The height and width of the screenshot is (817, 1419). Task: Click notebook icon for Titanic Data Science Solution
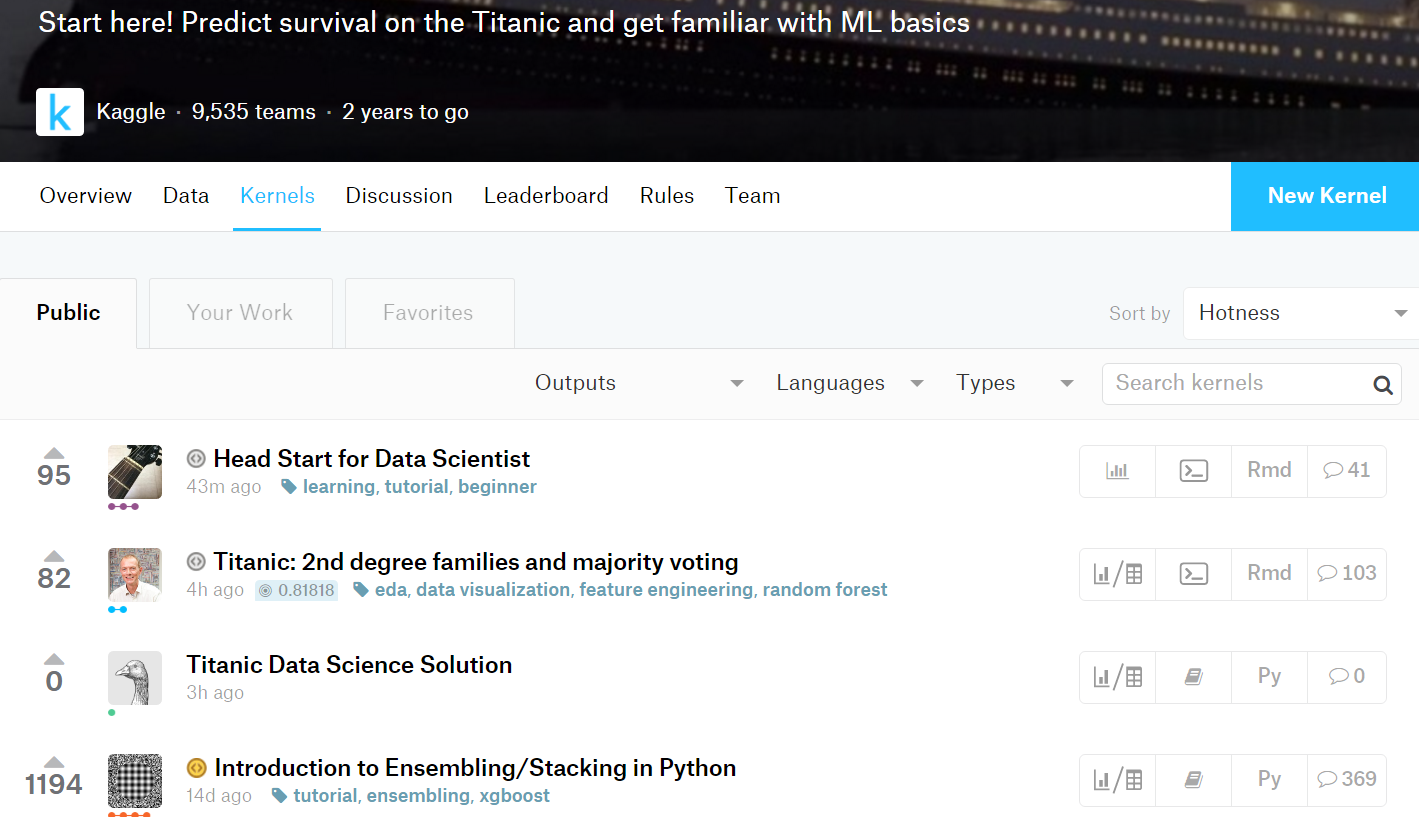pos(1193,677)
